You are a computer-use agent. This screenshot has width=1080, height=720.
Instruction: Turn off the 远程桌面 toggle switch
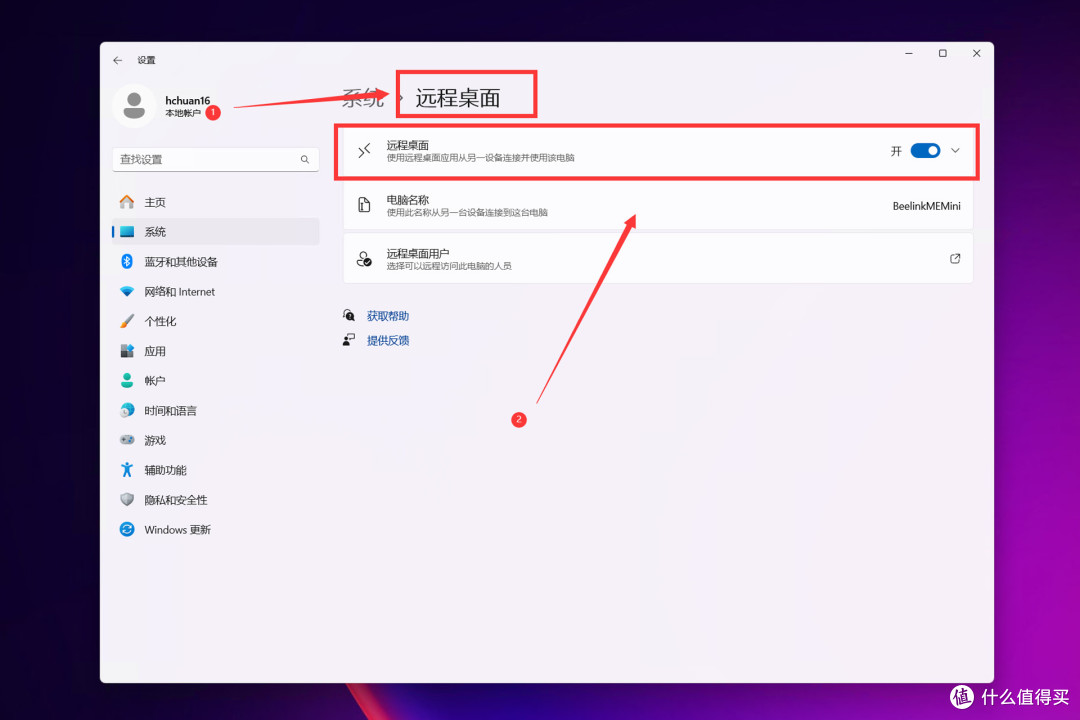925,151
